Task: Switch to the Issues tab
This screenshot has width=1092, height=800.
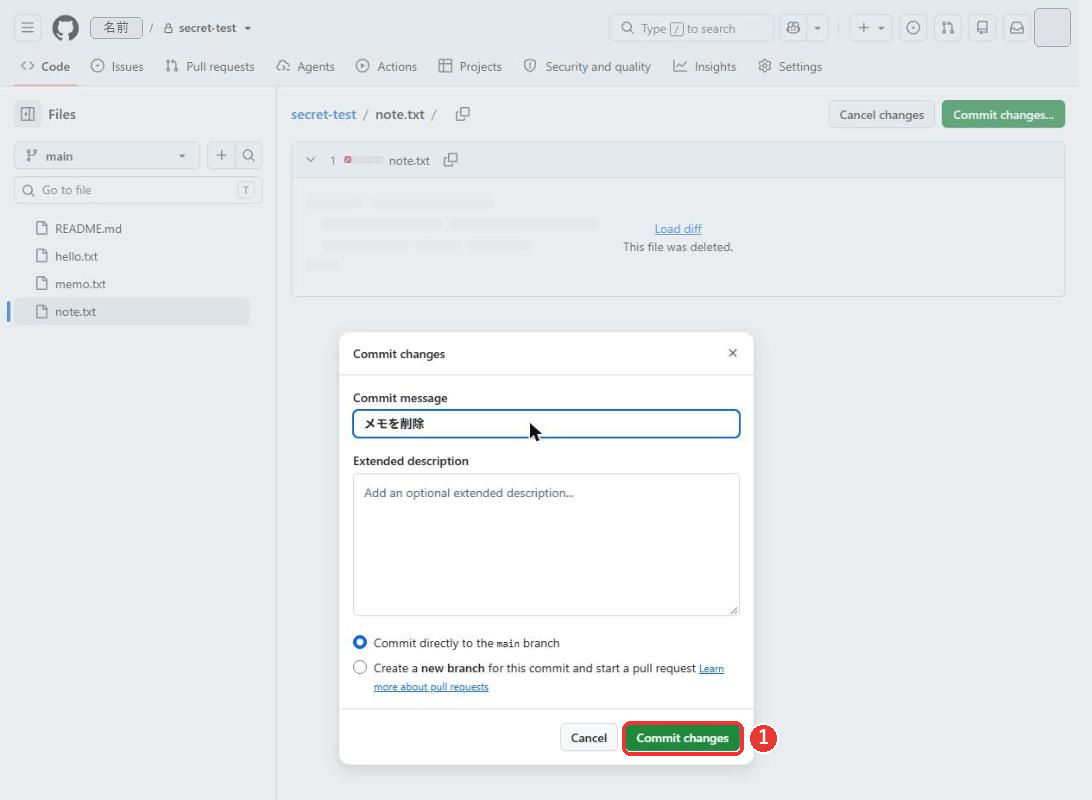Action: (x=117, y=66)
